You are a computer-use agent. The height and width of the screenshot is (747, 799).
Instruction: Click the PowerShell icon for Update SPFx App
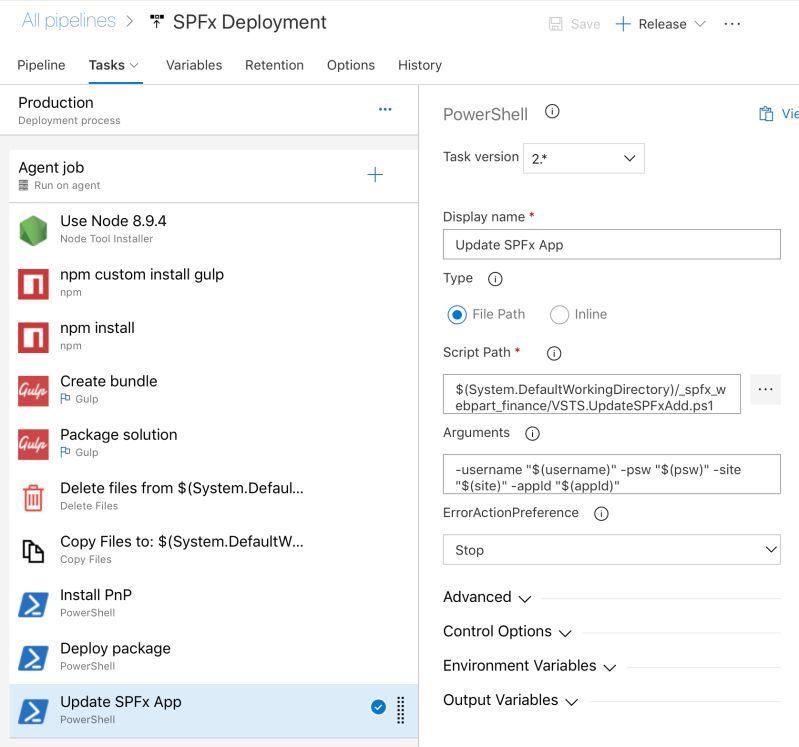(x=33, y=711)
